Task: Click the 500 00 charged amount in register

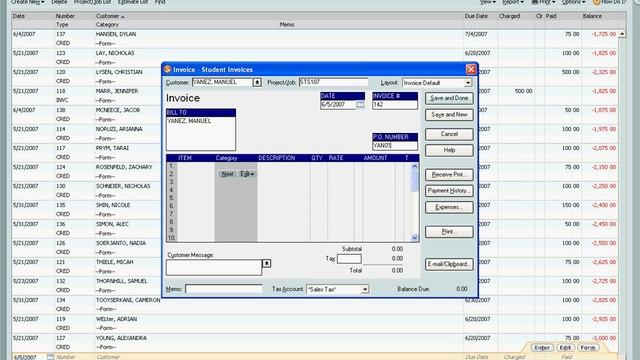Action: click(x=524, y=91)
